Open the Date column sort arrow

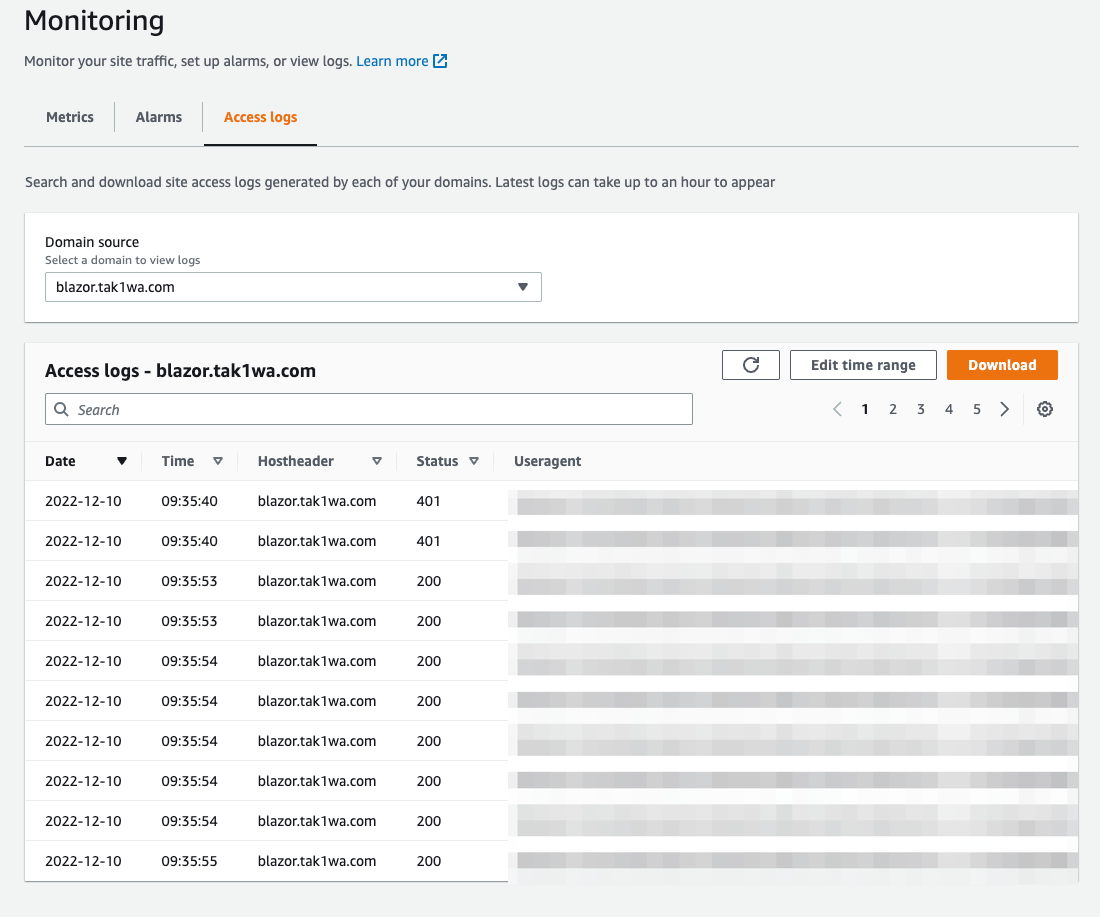coord(121,461)
